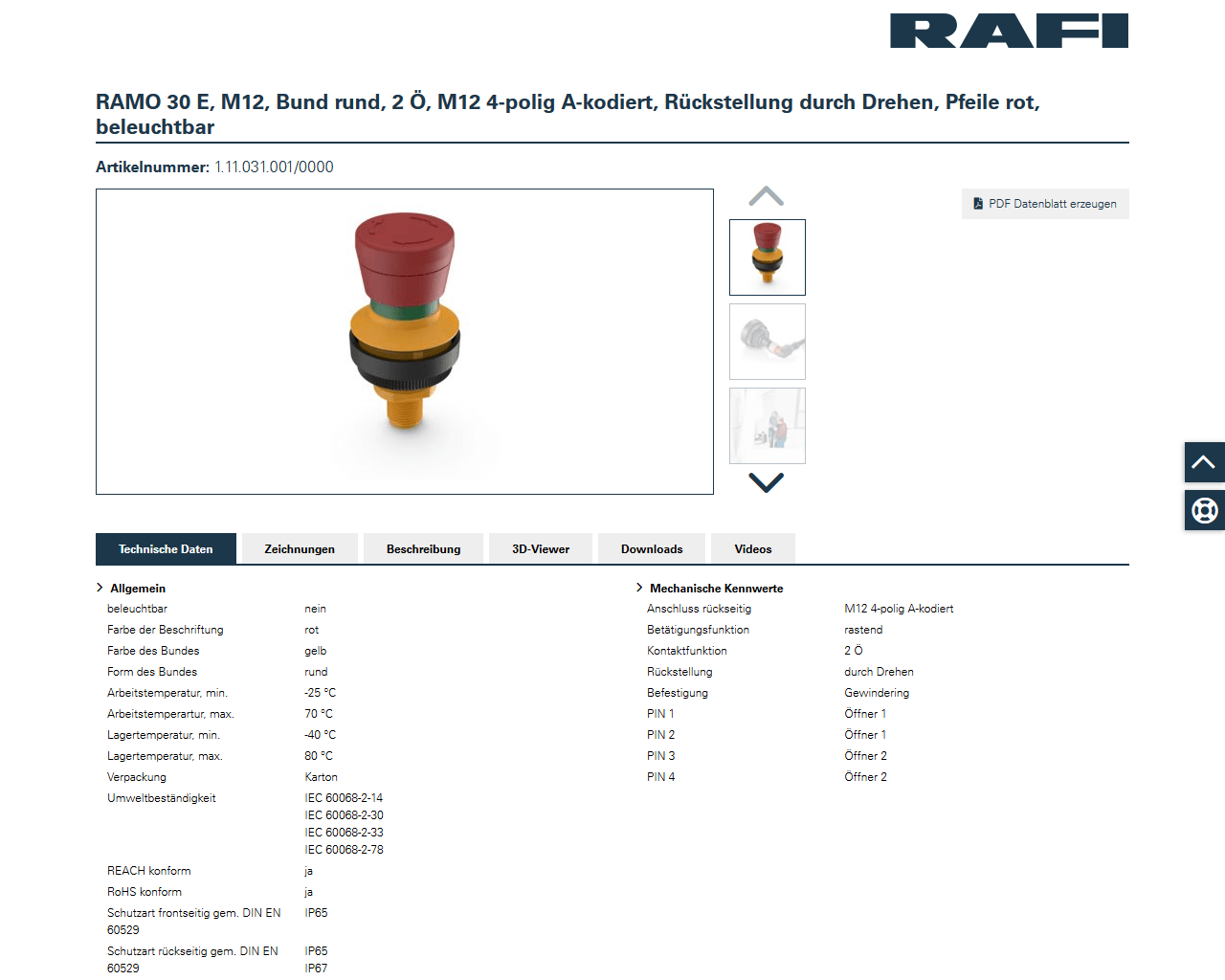Click the 'PIN 1' row label
This screenshot has width=1225, height=980.
(x=660, y=714)
